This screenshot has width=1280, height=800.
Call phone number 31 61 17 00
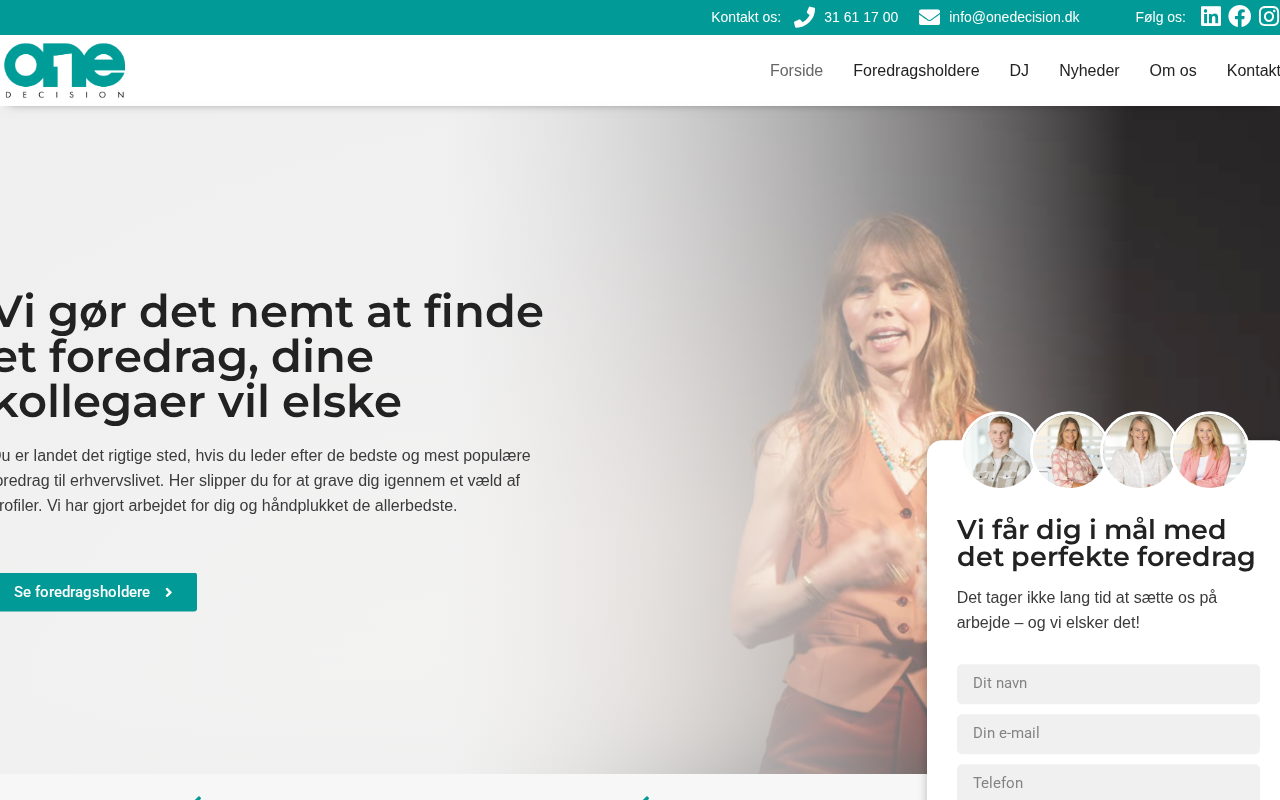860,17
